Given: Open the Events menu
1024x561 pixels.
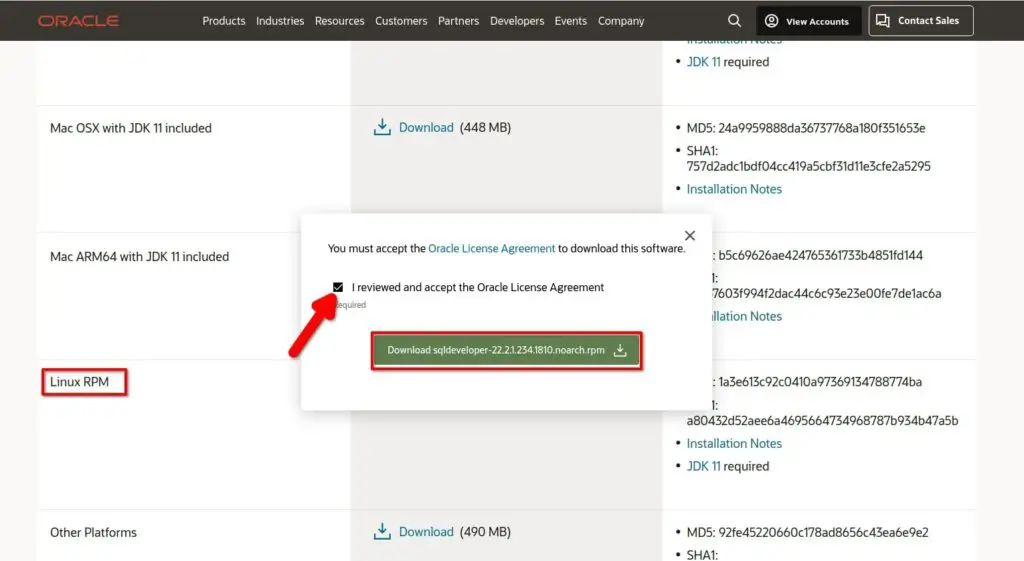Looking at the screenshot, I should point(571,21).
